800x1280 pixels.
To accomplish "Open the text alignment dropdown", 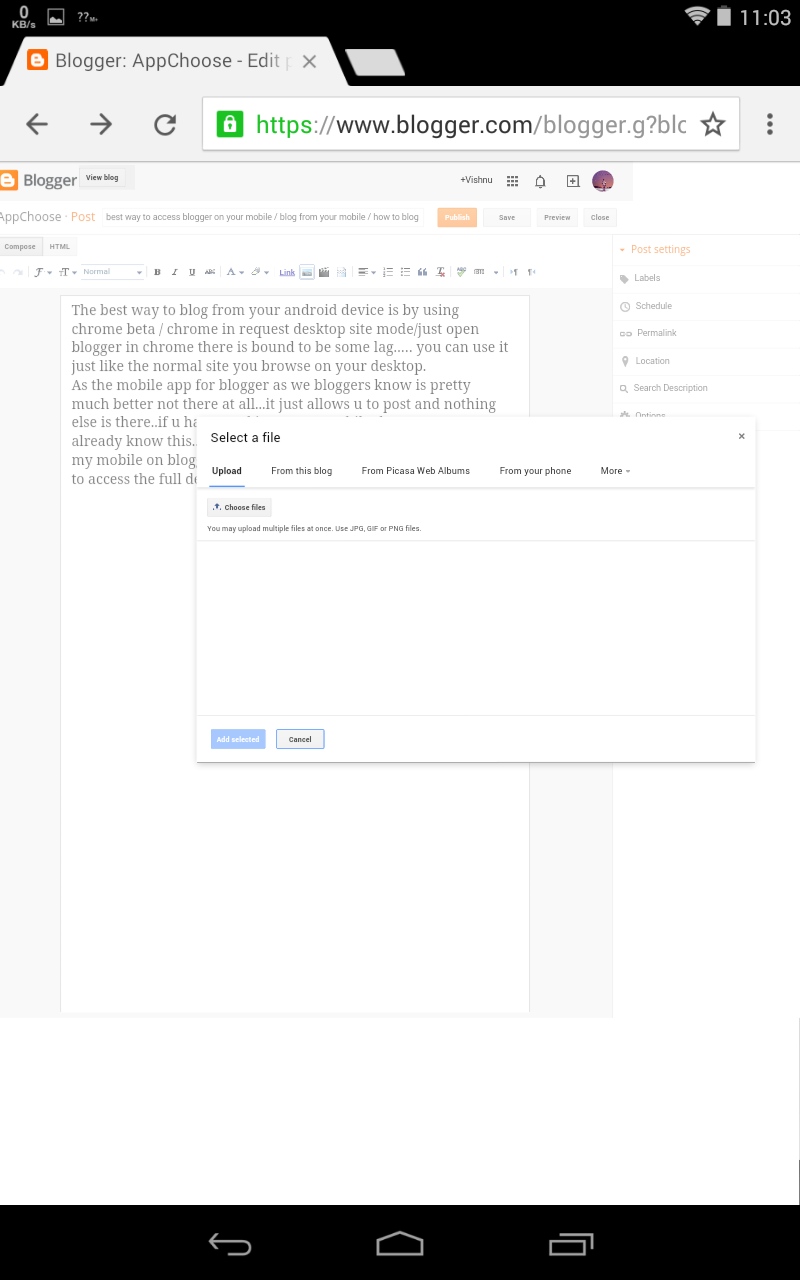I will (x=367, y=272).
